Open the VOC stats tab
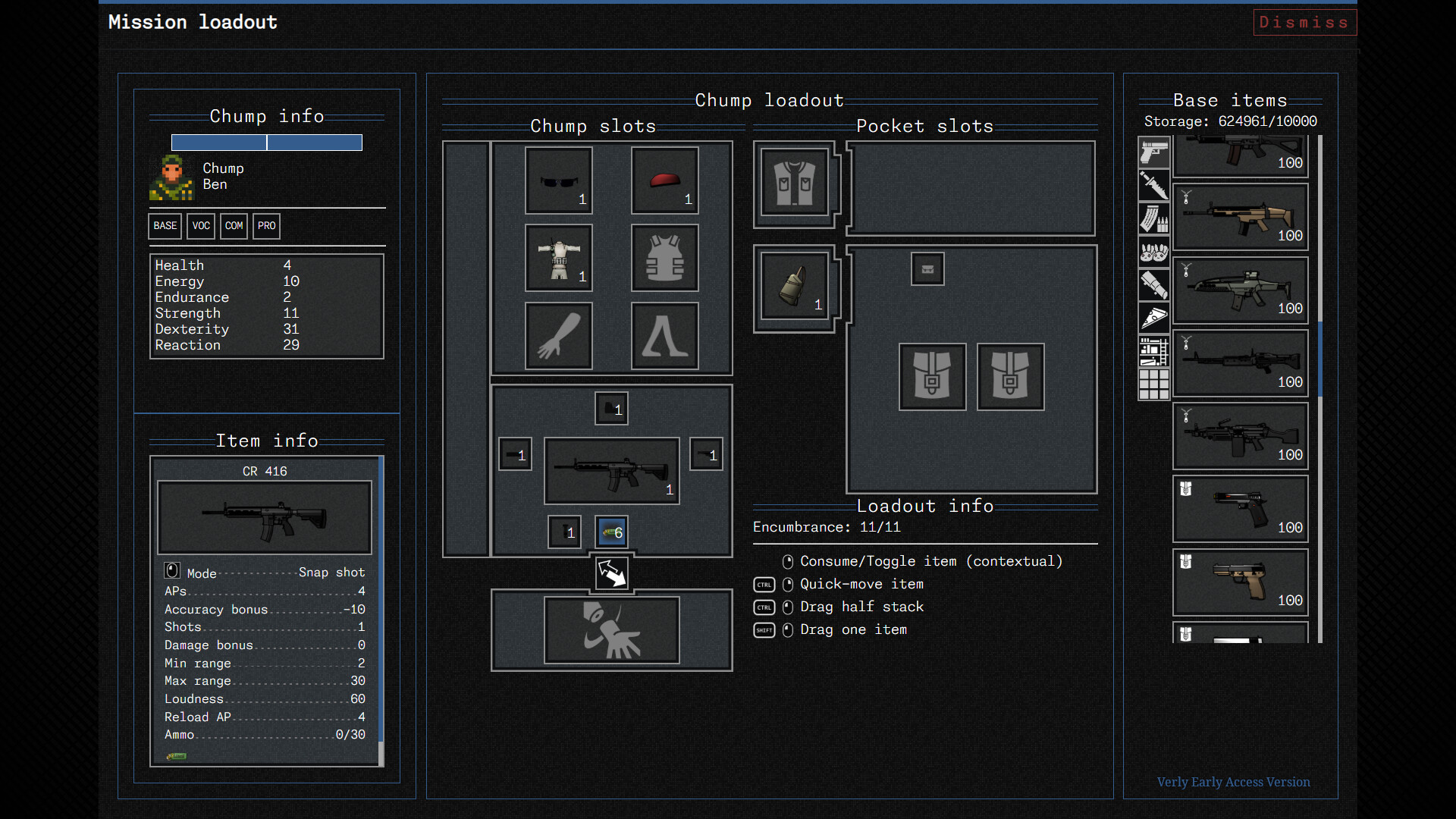The image size is (1456, 819). point(201,226)
